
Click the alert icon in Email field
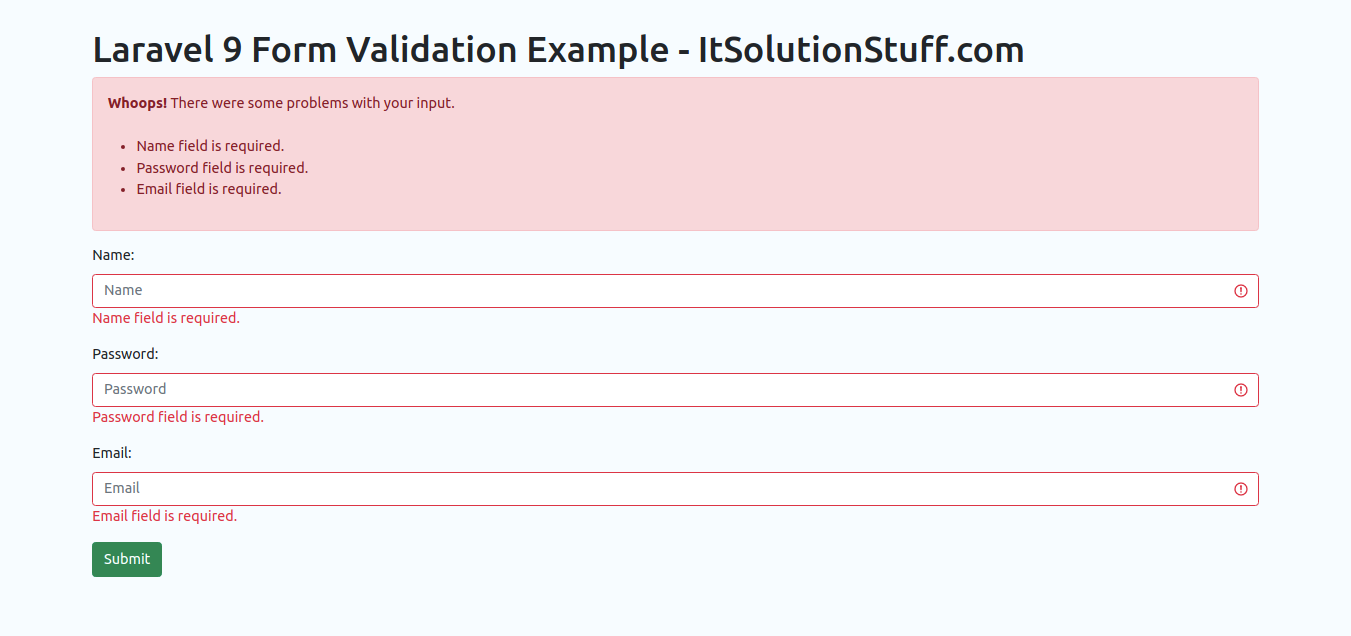[x=1241, y=489]
